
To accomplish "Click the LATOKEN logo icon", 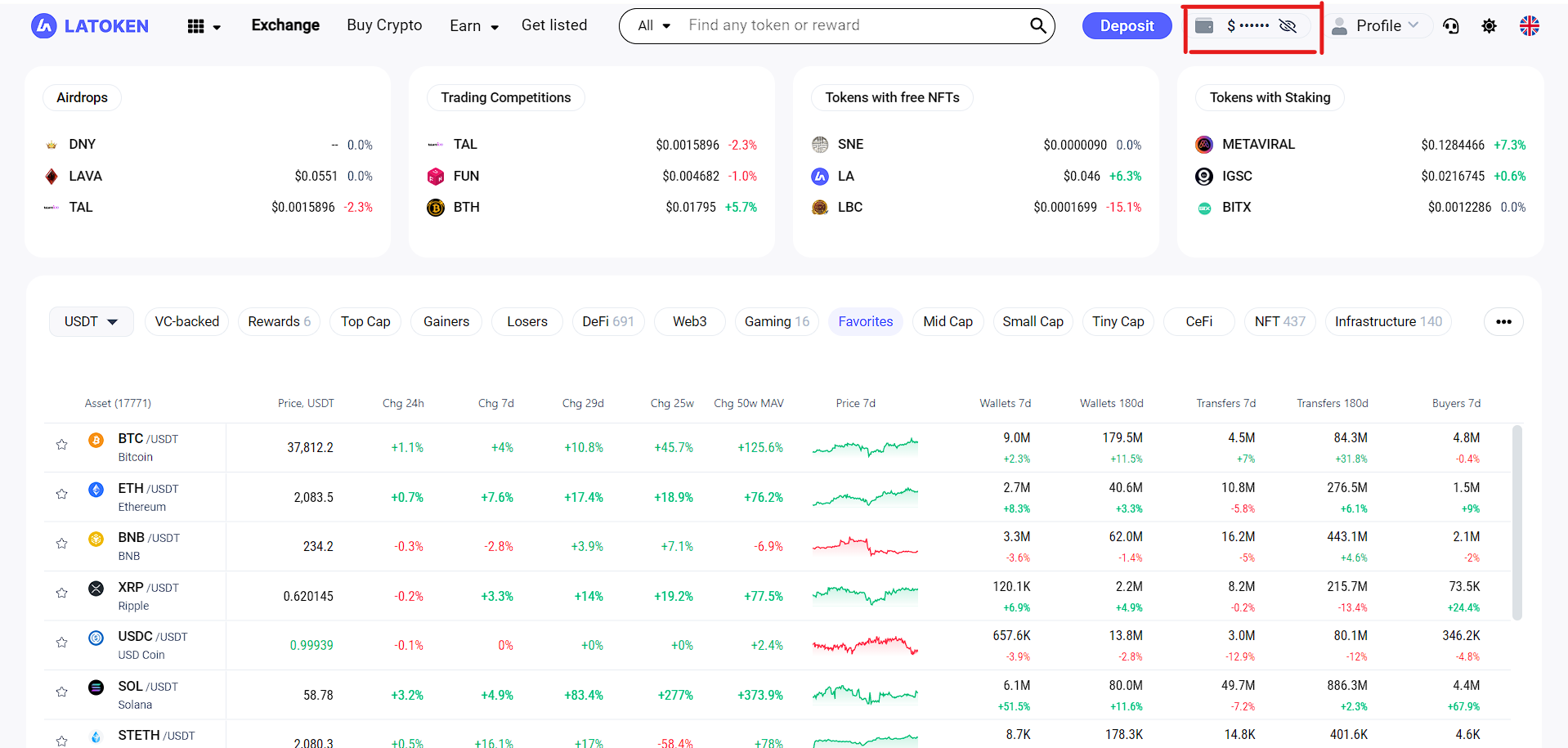I will tap(44, 26).
